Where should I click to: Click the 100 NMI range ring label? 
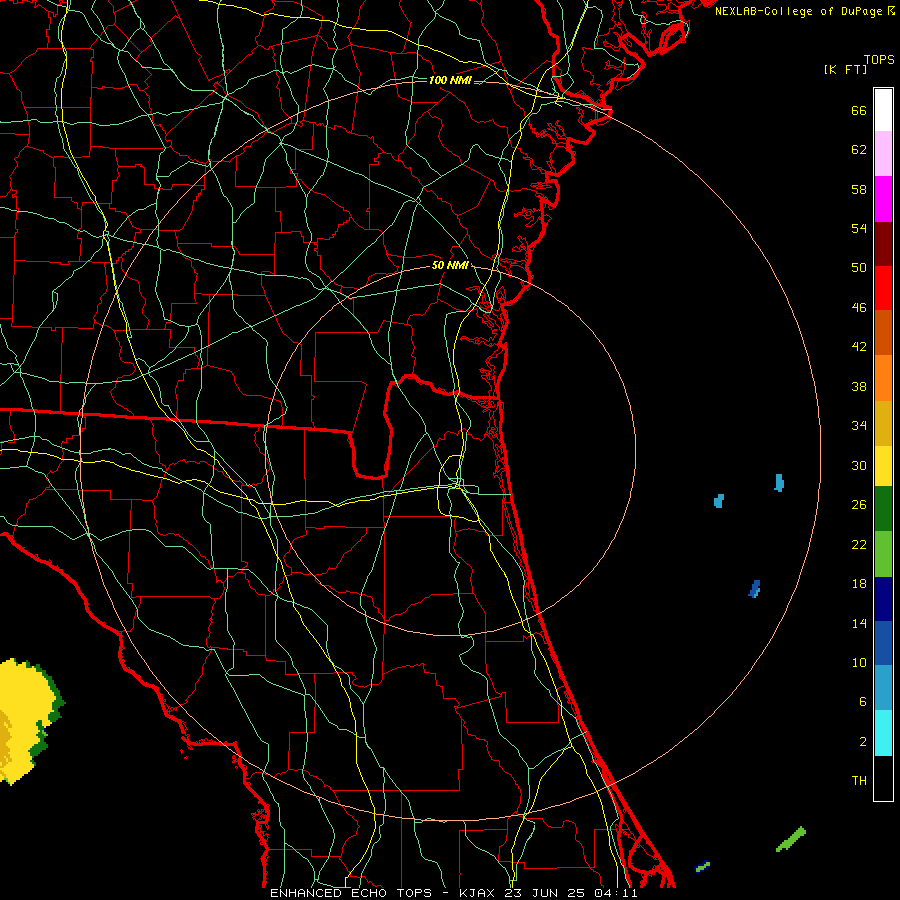[x=450, y=80]
